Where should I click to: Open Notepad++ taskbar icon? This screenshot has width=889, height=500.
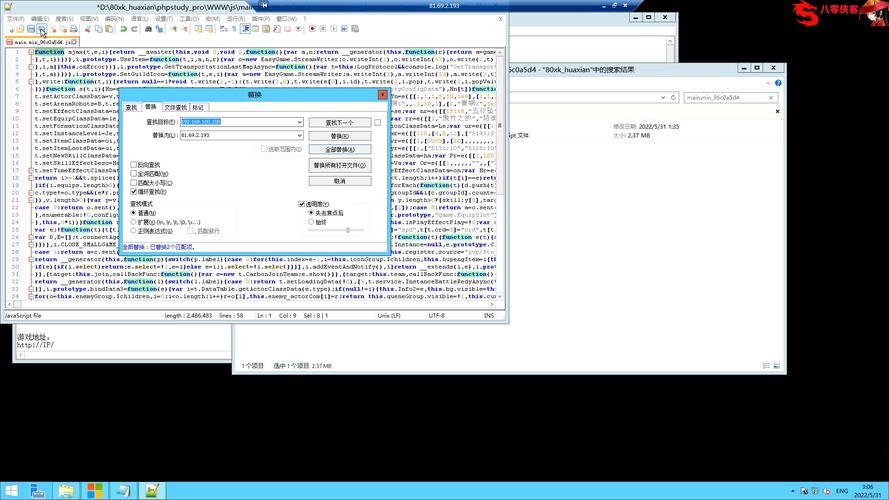coord(152,490)
